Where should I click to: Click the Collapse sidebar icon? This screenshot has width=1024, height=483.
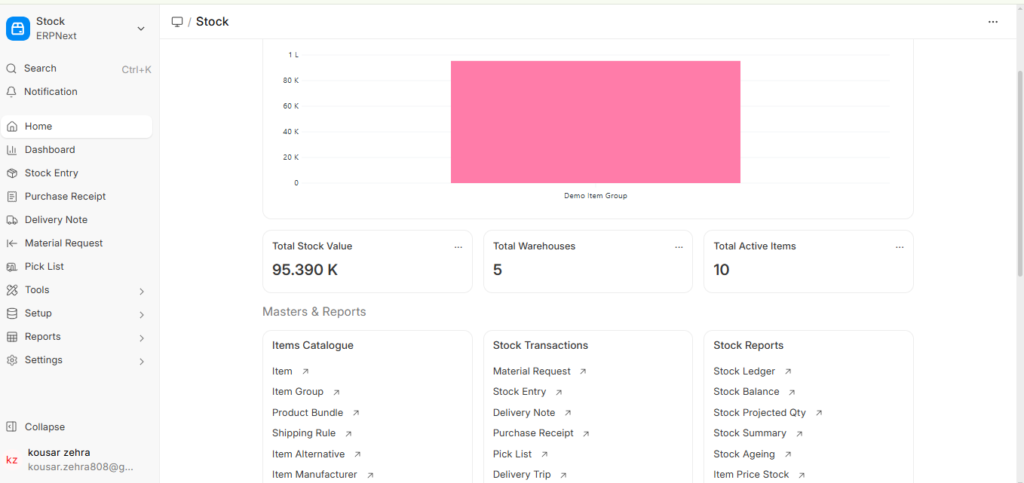click(12, 427)
